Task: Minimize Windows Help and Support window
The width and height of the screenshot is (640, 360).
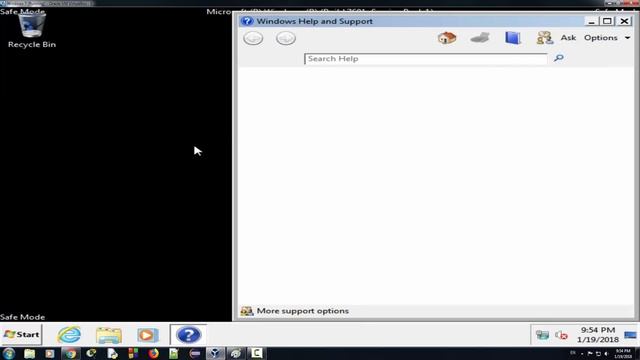Action: pos(591,21)
